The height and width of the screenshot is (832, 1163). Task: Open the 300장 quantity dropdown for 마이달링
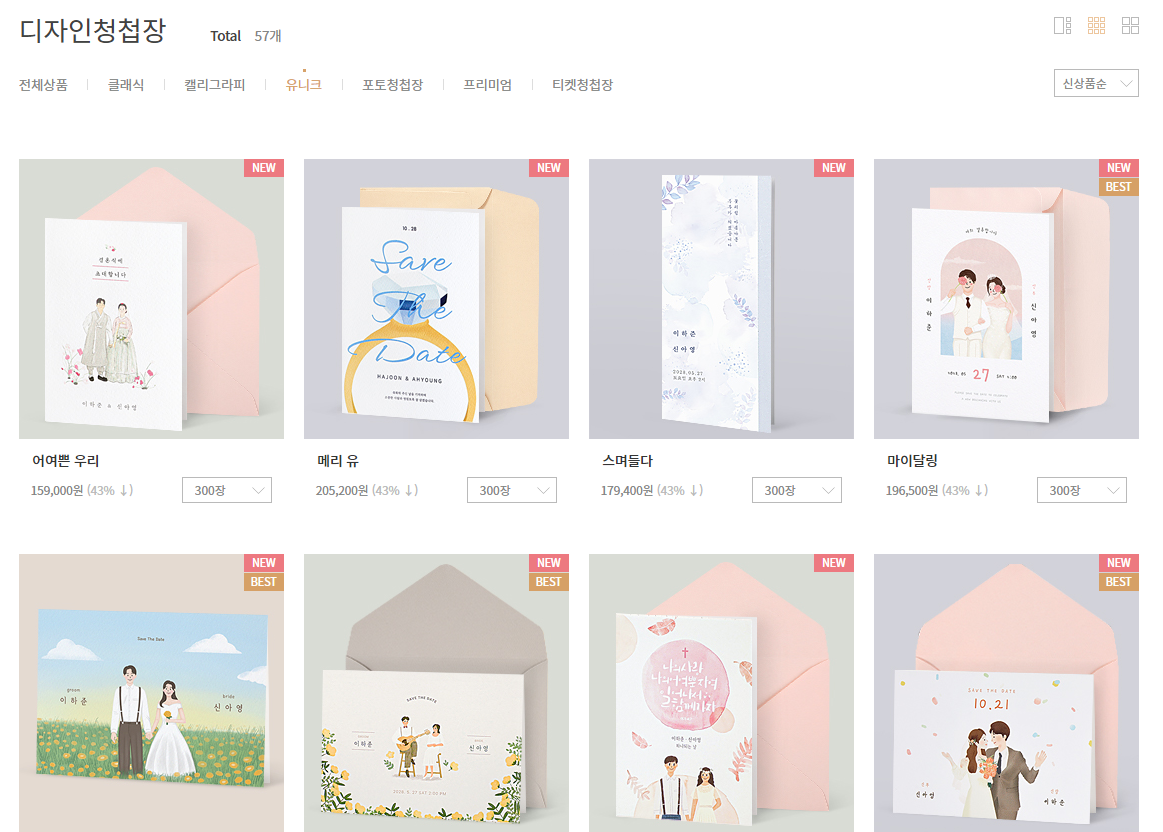(1081, 490)
